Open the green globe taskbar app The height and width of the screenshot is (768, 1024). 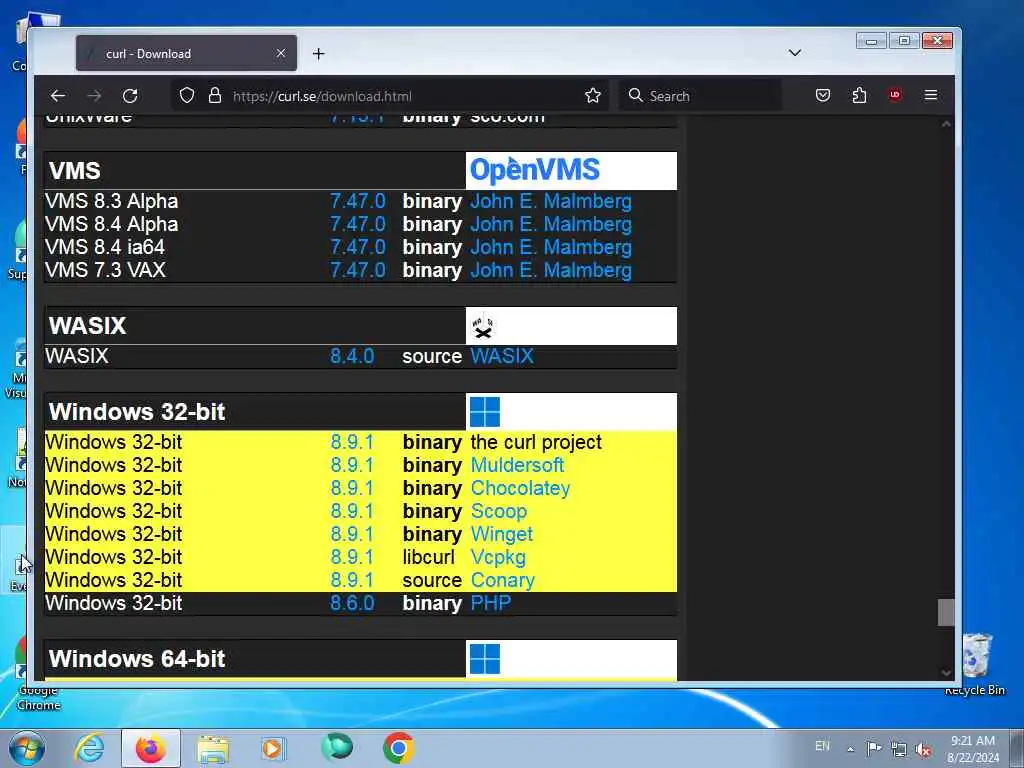click(x=337, y=747)
